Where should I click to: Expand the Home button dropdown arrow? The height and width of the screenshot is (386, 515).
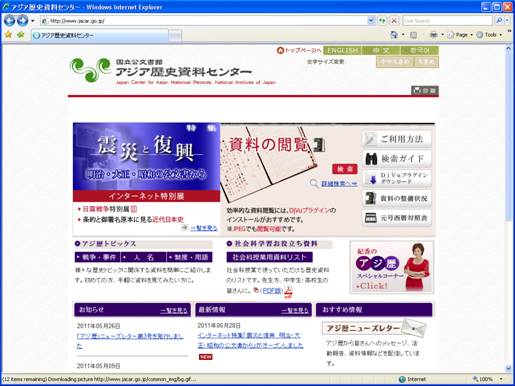403,34
